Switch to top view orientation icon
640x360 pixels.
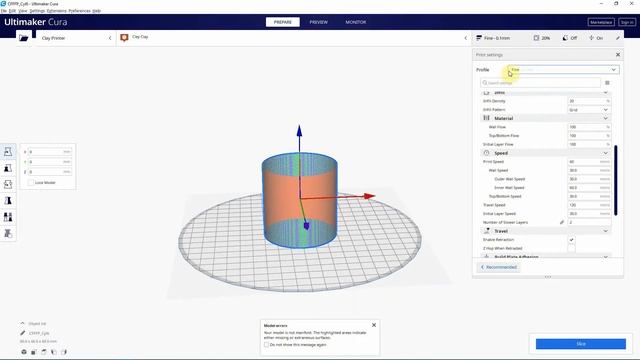point(44,352)
